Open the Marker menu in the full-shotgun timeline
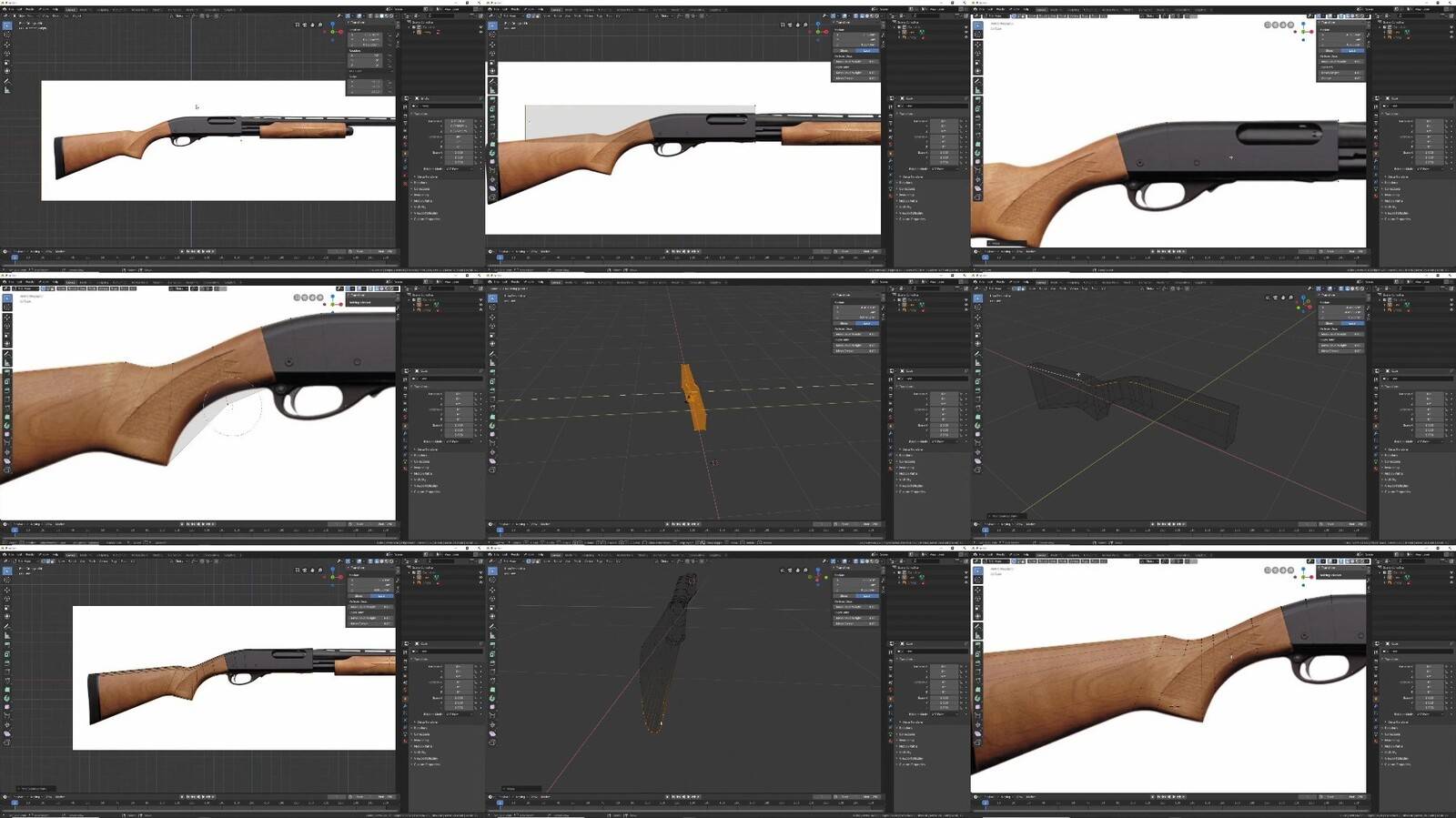Screen dimensions: 1456x818 (x=60, y=251)
